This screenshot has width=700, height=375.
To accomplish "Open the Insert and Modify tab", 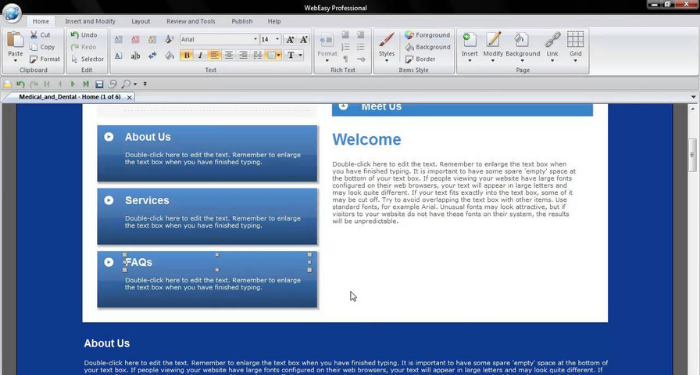I will click(x=90, y=21).
